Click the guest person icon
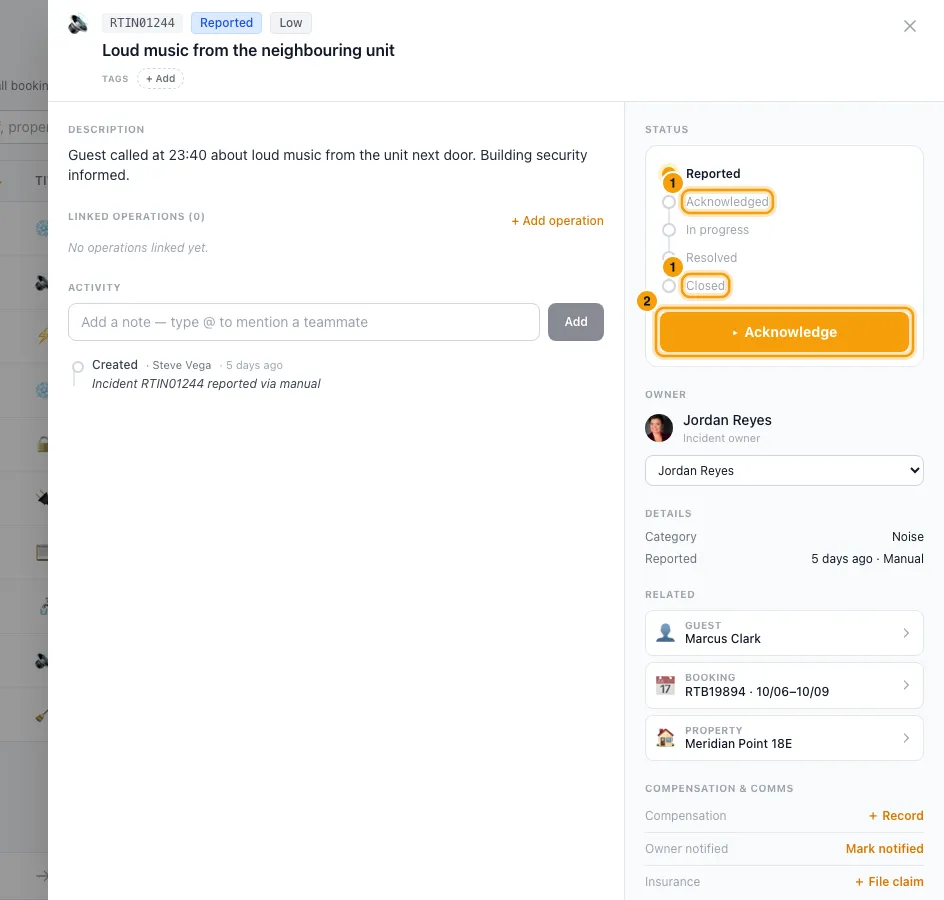 tap(665, 633)
